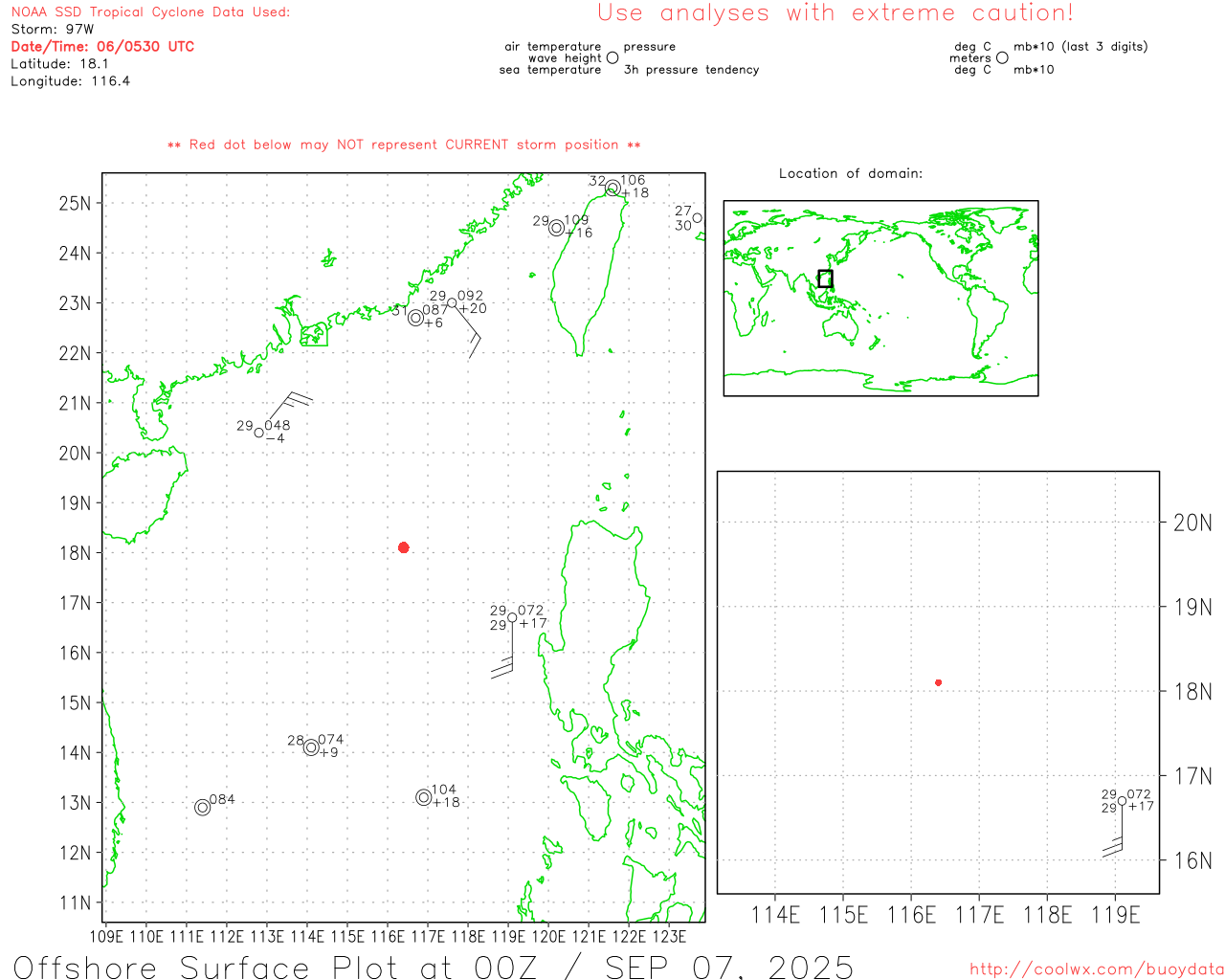Click the station marker labeled 31 087 +6
This screenshot has width=1225, height=980.
tap(415, 318)
